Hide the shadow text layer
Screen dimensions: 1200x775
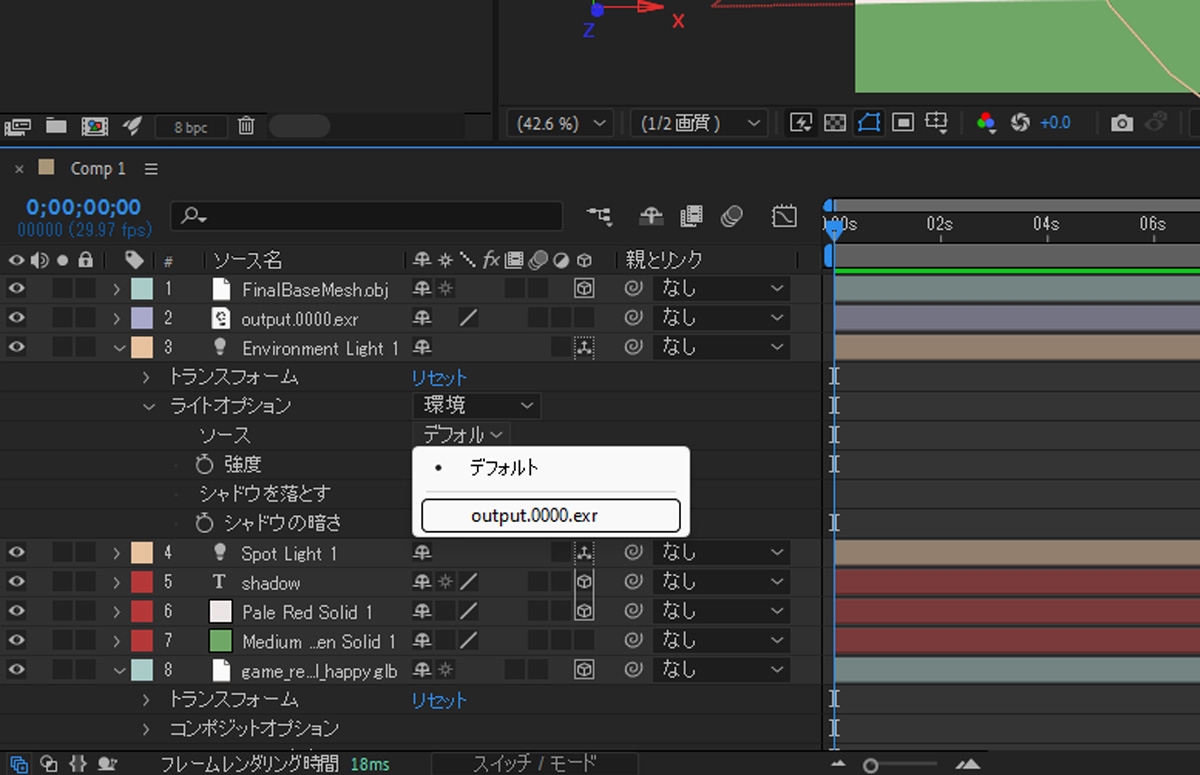14,582
